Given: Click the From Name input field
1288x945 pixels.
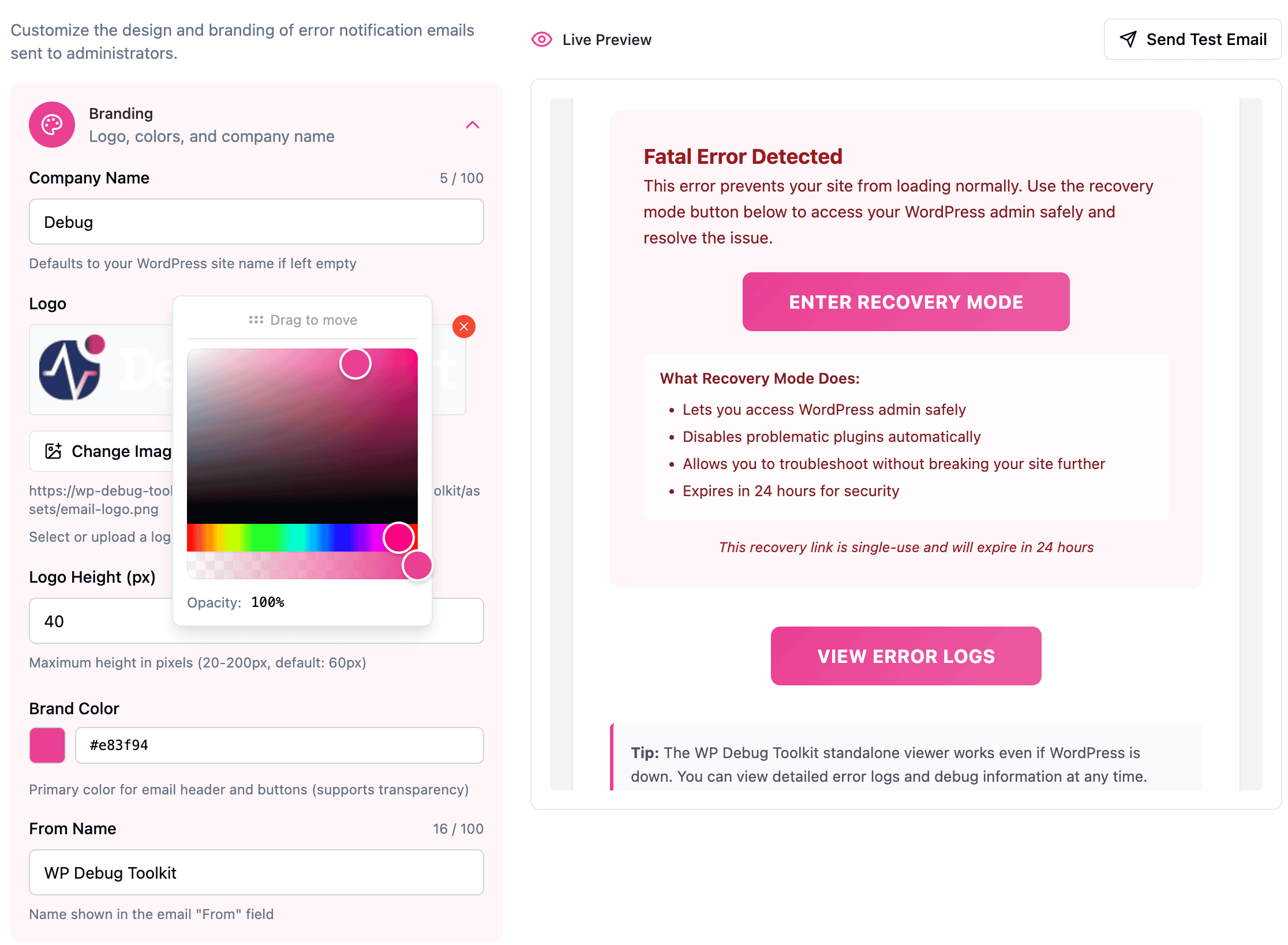Looking at the screenshot, I should (x=256, y=872).
